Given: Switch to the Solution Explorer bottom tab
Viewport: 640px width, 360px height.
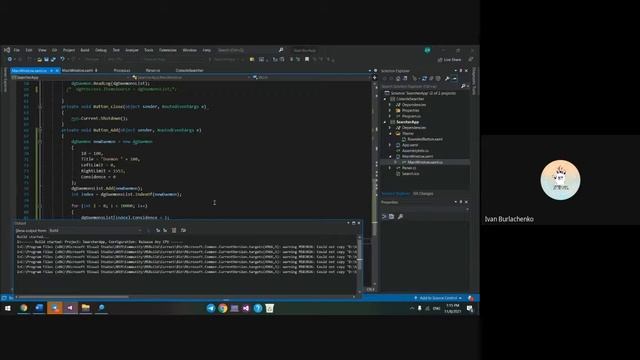Looking at the screenshot, I should pos(396,193).
